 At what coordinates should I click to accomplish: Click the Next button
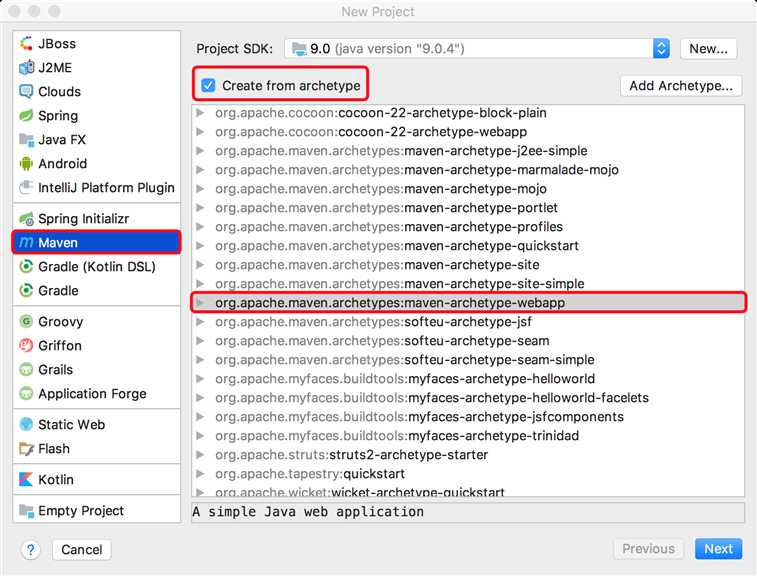pyautogui.click(x=718, y=549)
